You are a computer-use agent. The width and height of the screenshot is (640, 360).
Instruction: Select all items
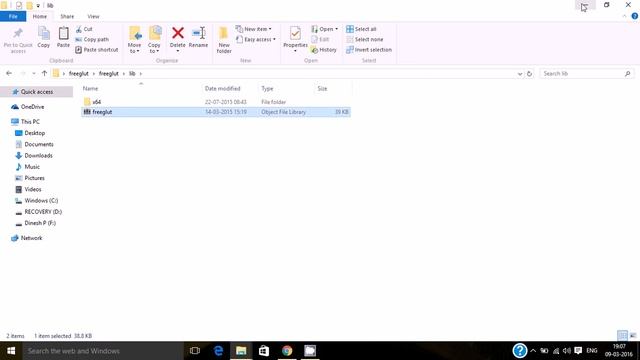[361, 29]
